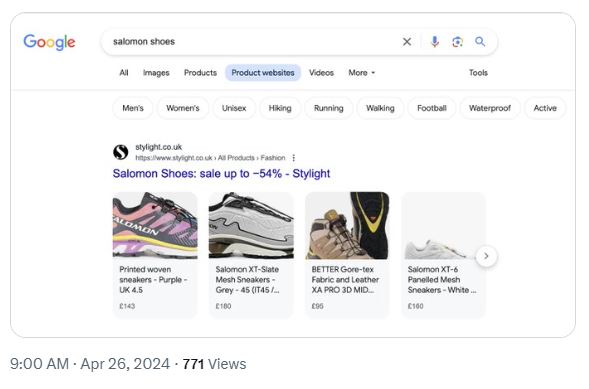Viewport: 589px width, 389px height.
Task: Open Google Lens image search icon
Action: click(x=457, y=42)
